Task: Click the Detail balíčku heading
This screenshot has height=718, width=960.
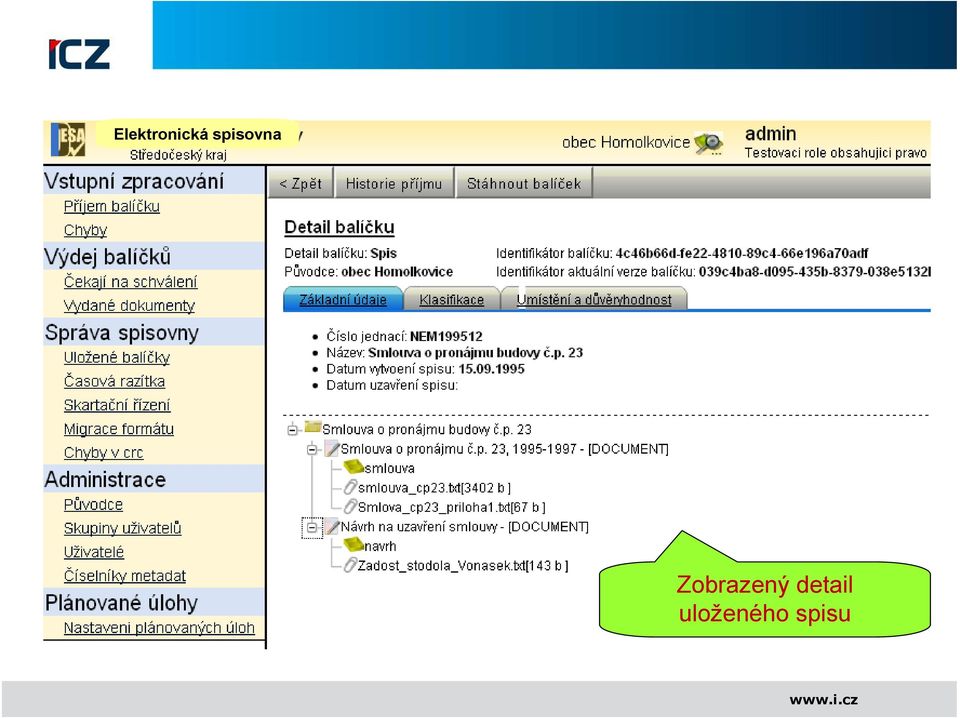Action: 339,227
